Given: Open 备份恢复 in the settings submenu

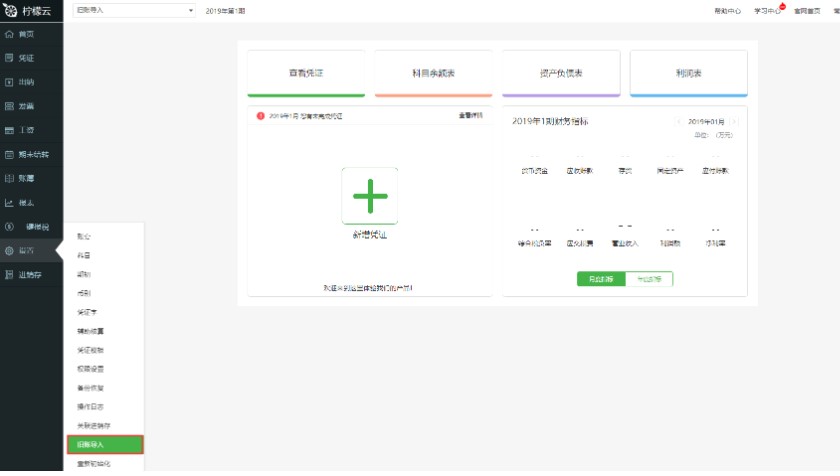Looking at the screenshot, I should point(91,388).
